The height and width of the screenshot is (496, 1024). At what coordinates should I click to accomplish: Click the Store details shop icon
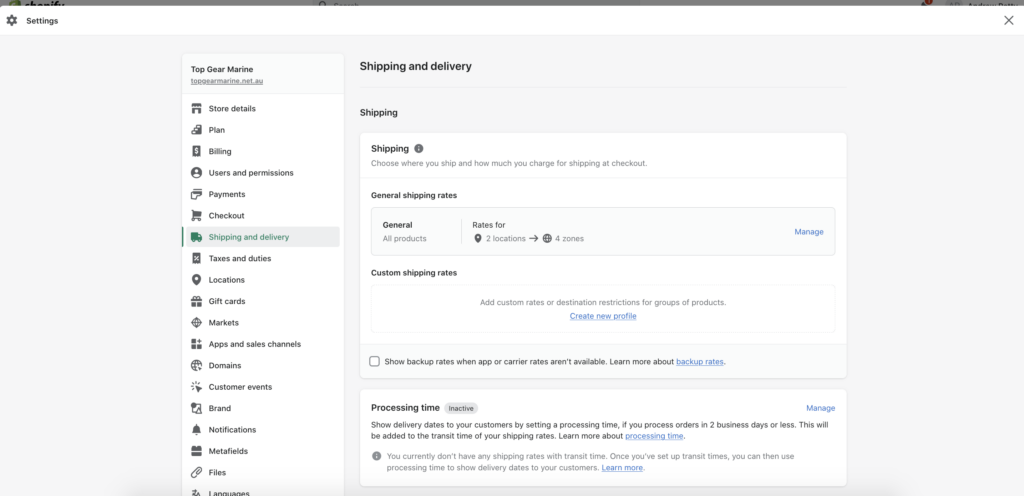point(197,108)
